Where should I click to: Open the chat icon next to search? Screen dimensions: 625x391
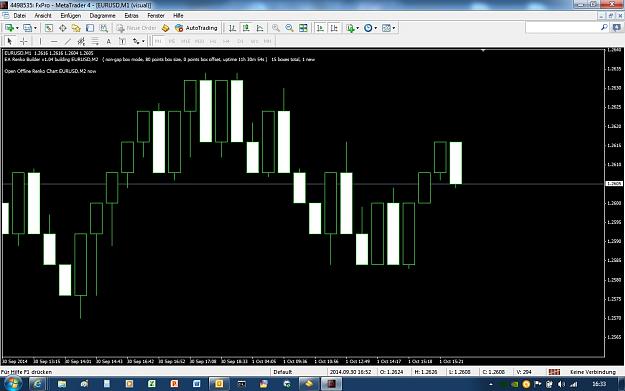click(x=617, y=28)
